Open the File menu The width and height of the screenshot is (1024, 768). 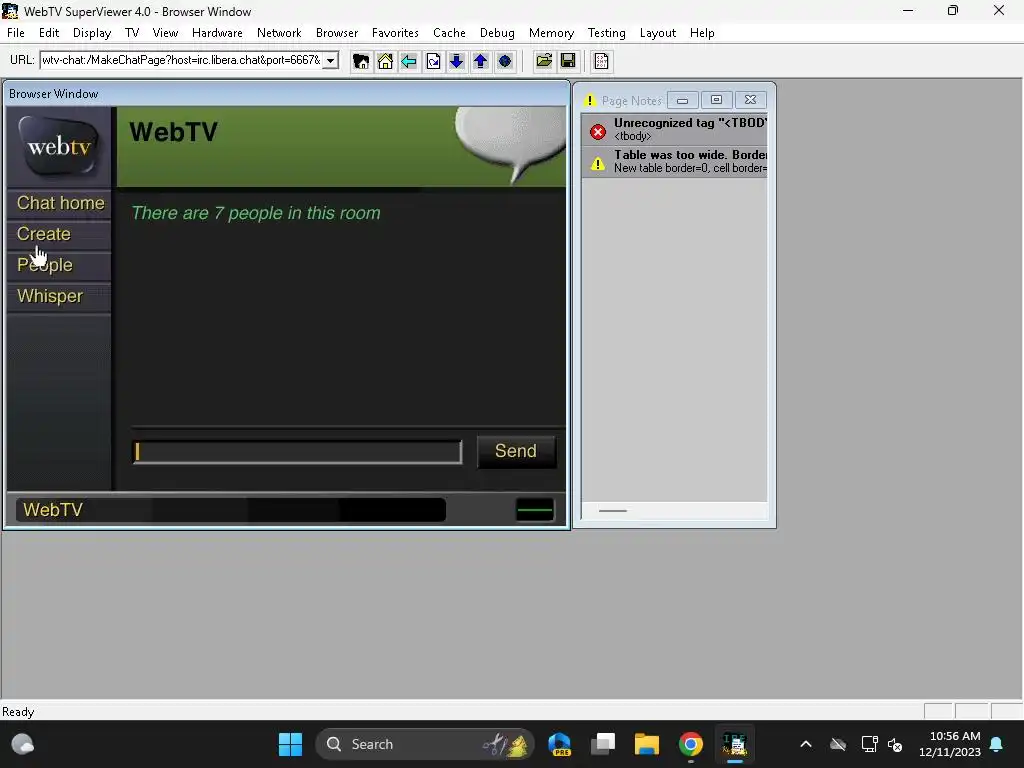pyautogui.click(x=16, y=33)
